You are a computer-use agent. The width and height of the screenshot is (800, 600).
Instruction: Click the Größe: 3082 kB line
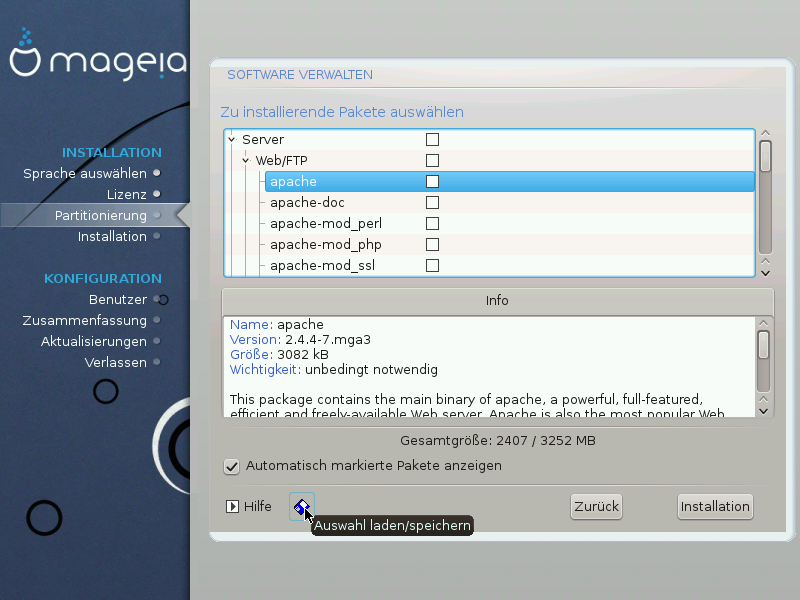point(279,355)
